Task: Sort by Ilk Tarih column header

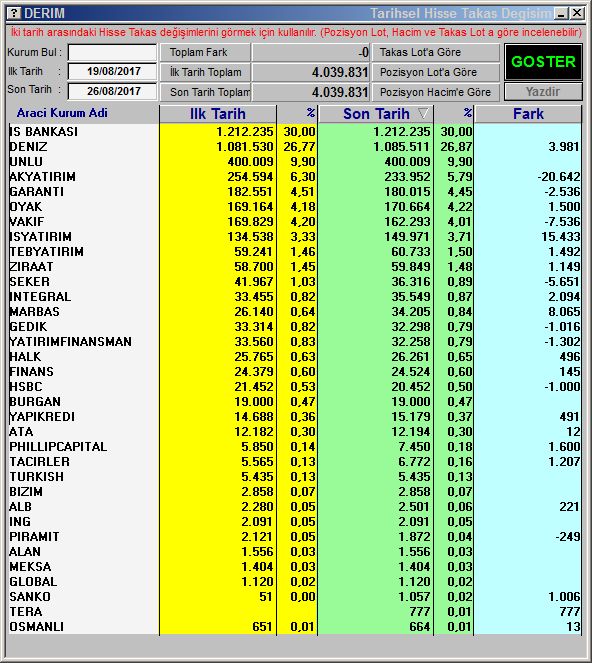Action: [218, 114]
